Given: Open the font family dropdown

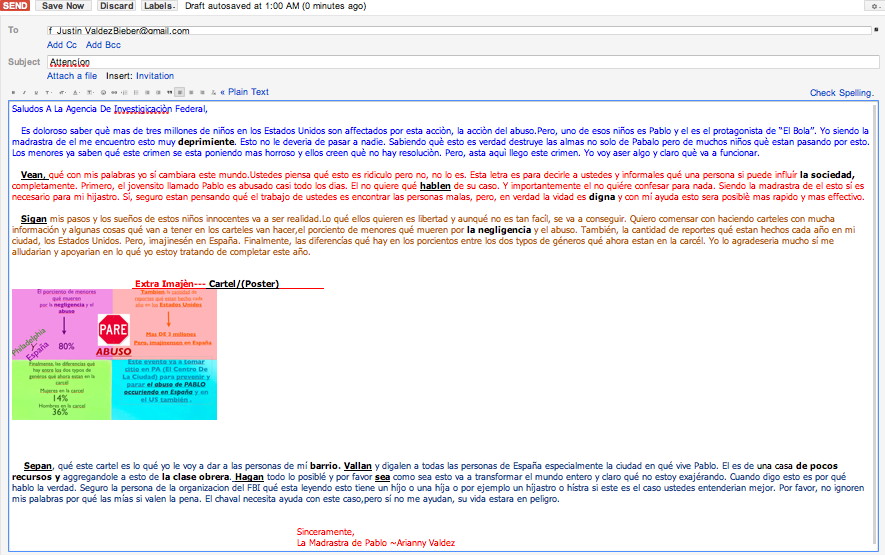Looking at the screenshot, I should click(48, 92).
